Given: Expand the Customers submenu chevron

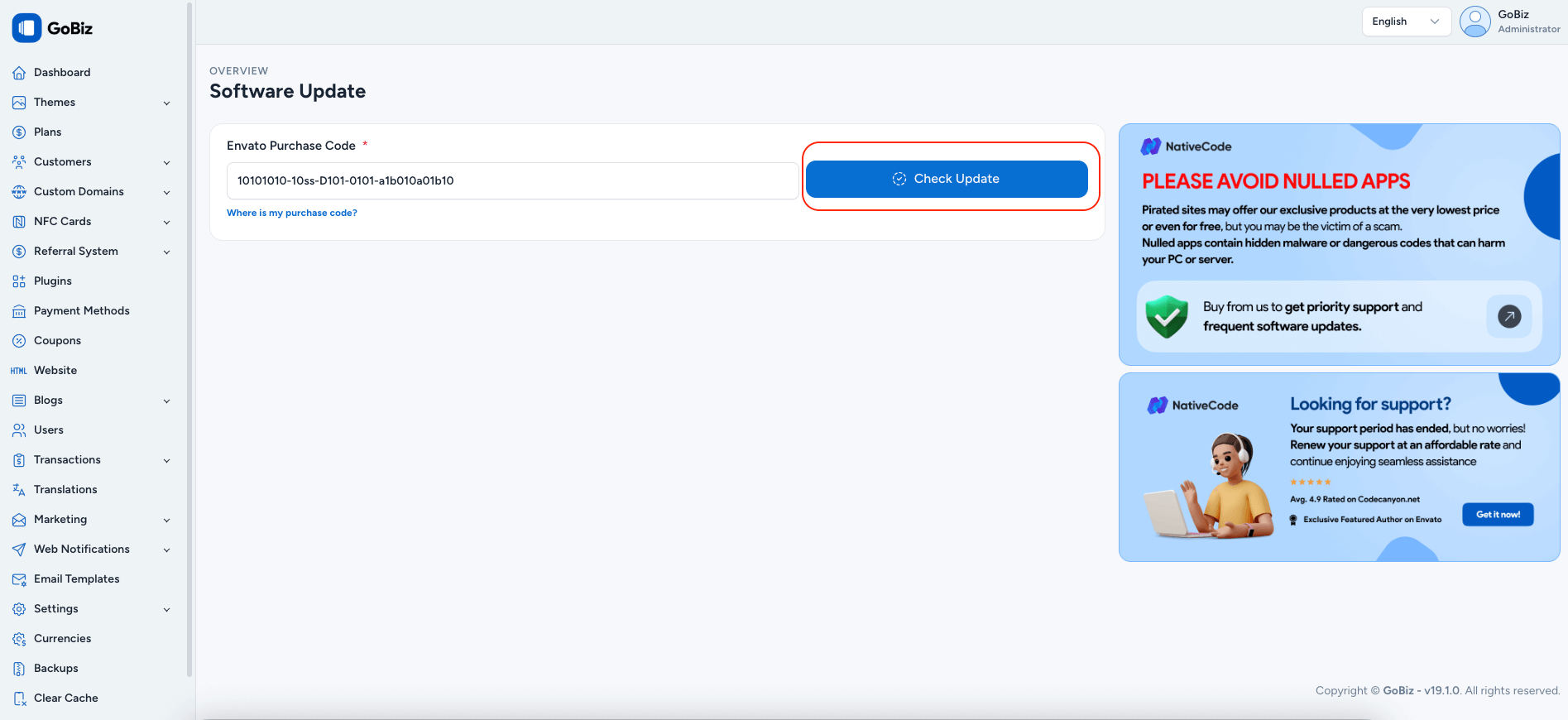Looking at the screenshot, I should (x=166, y=163).
